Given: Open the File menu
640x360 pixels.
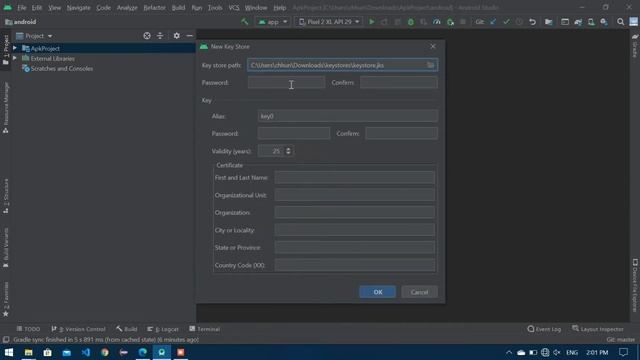Looking at the screenshot, I should 22,7.
